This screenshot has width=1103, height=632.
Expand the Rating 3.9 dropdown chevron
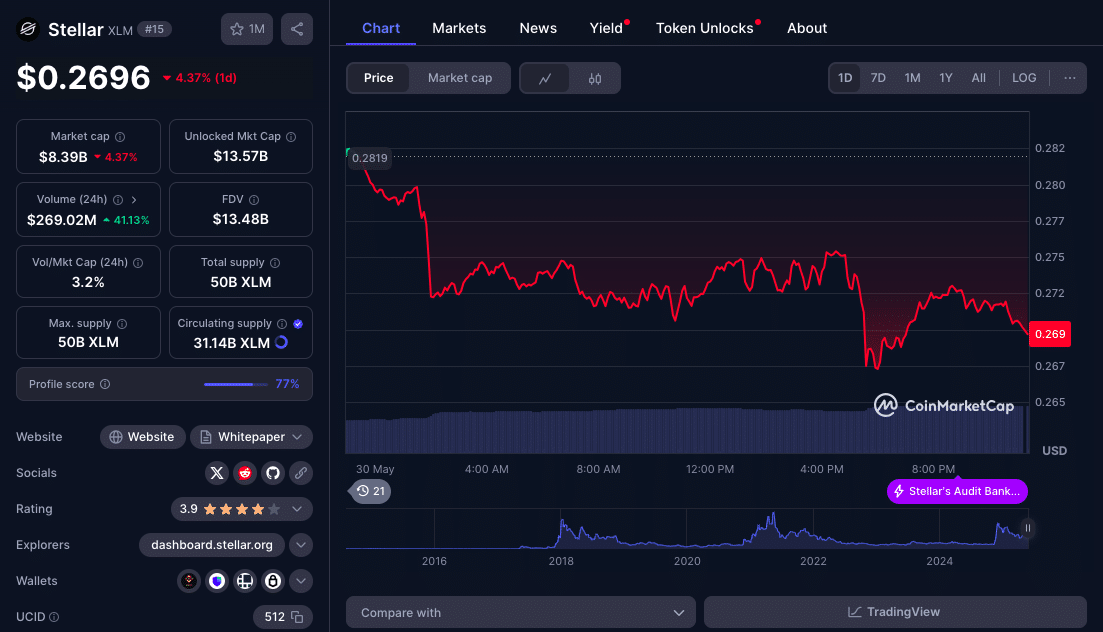pos(297,509)
